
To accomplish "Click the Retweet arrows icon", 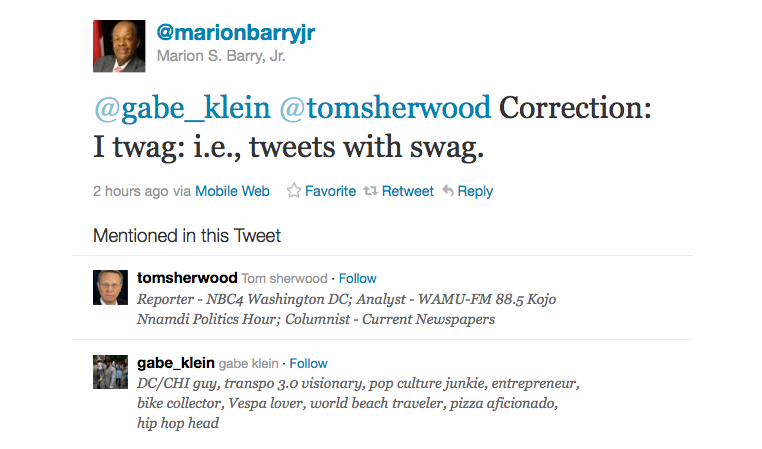I will (x=370, y=191).
